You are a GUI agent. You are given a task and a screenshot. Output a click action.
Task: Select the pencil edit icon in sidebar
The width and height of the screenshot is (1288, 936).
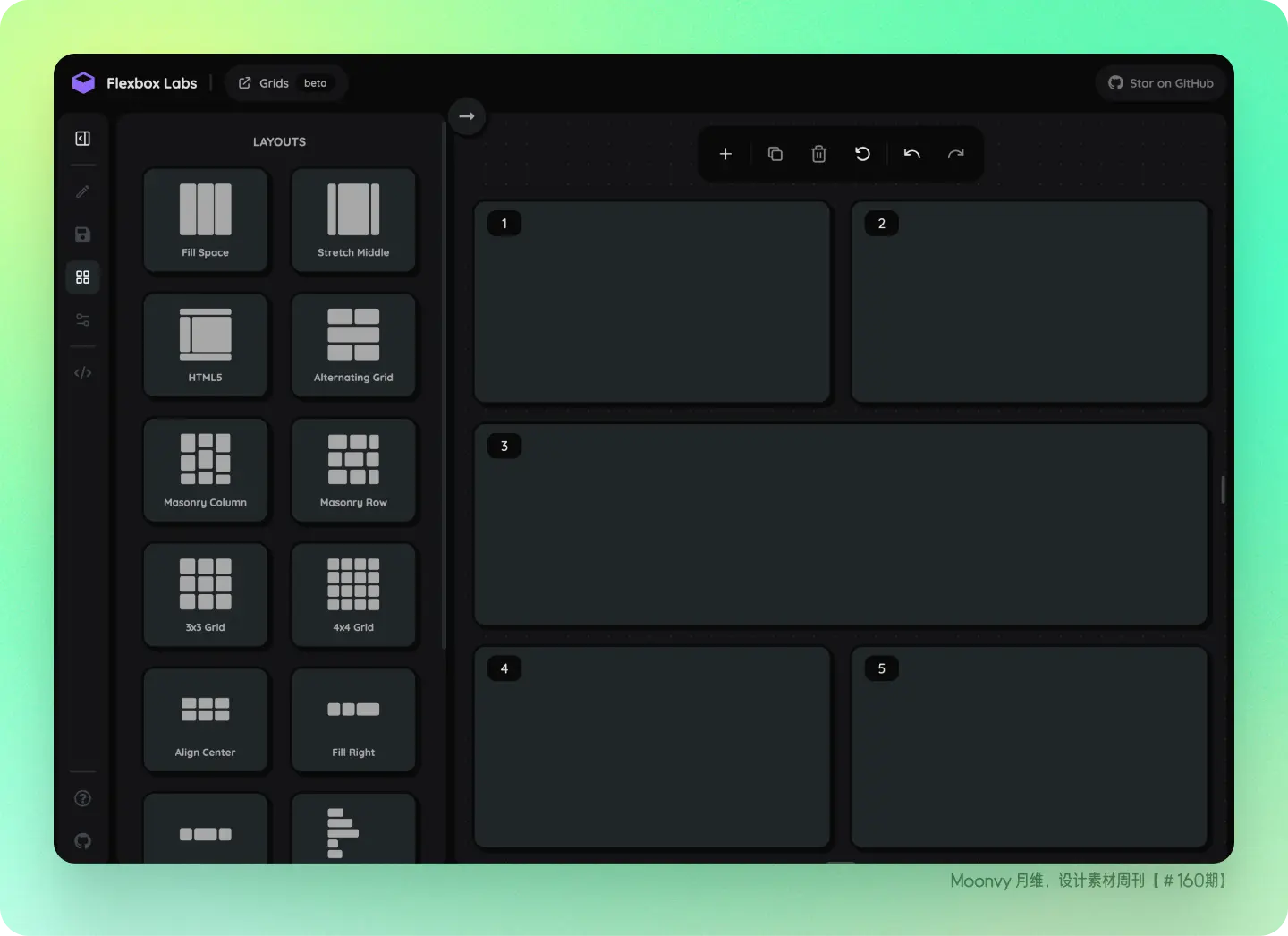(83, 191)
